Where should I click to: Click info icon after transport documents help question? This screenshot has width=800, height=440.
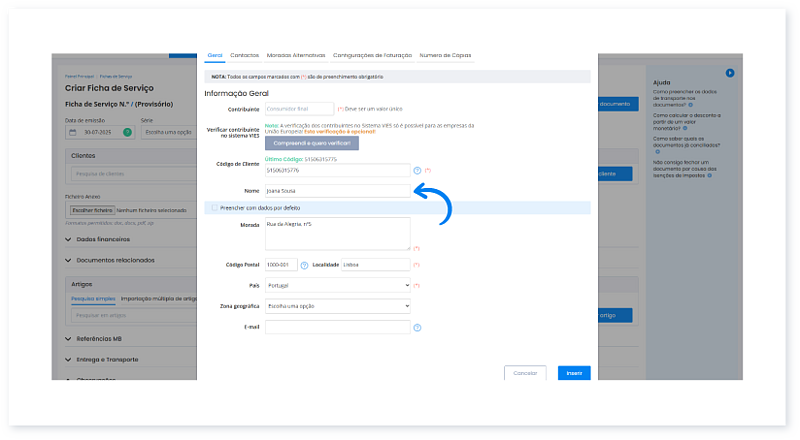click(689, 104)
